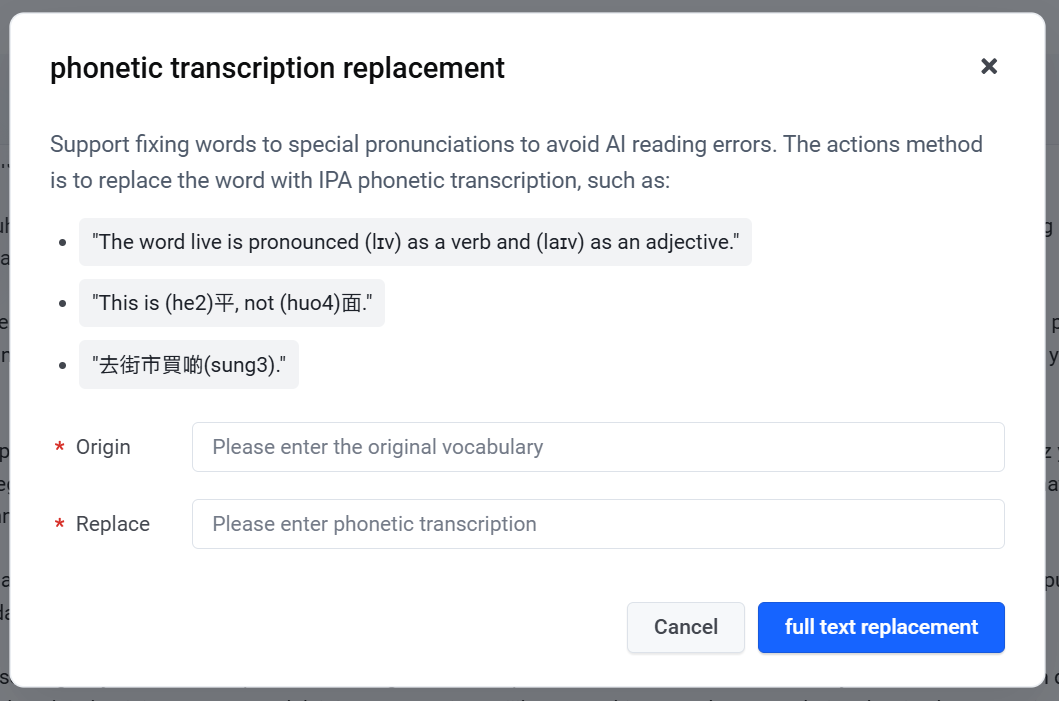Click the 'Origin' field label
The height and width of the screenshot is (701, 1059).
point(103,447)
